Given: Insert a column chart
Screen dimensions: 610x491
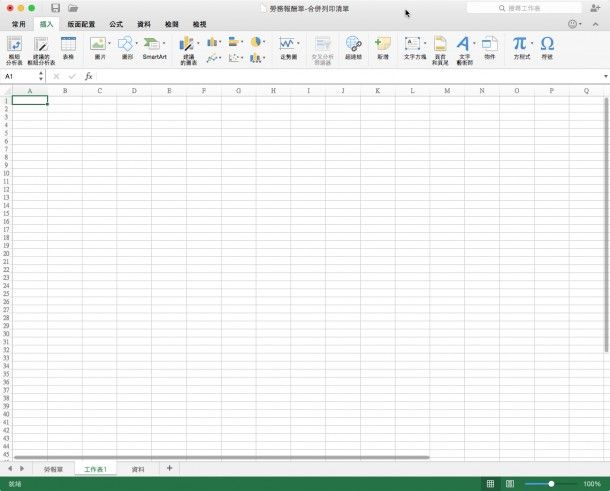Looking at the screenshot, I should tap(212, 42).
